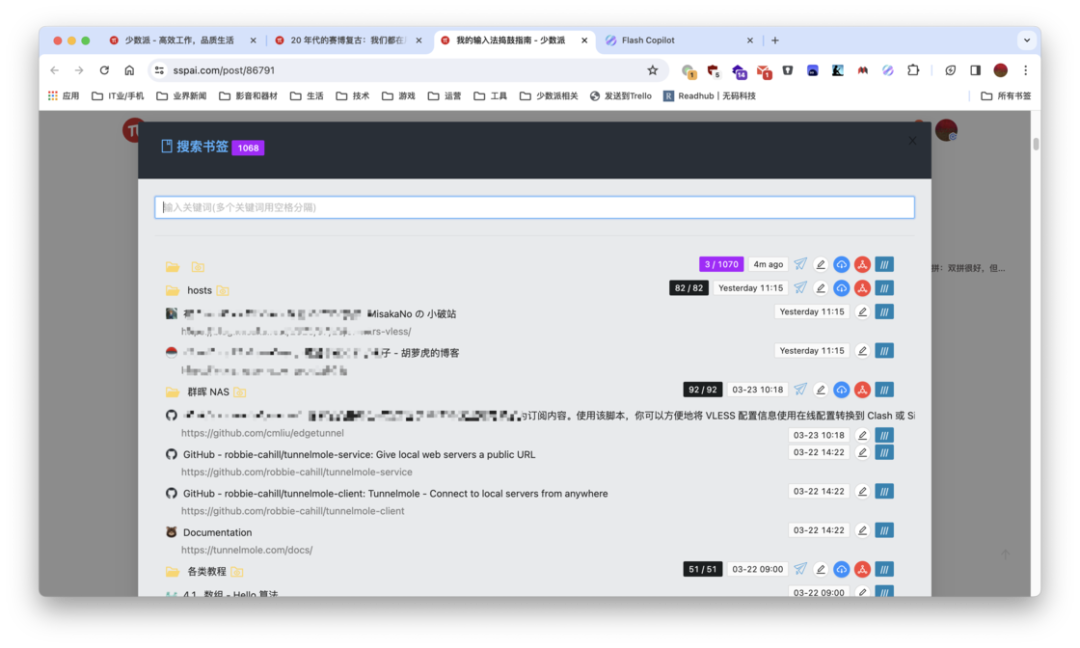Click the blue stripes button in the hosts row
Image resolution: width=1080 pixels, height=648 pixels.
tap(884, 288)
